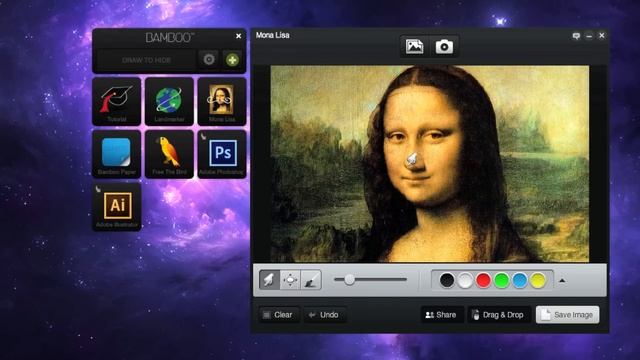Choose the yellow color swatch
This screenshot has height=360, width=640.
click(x=538, y=280)
